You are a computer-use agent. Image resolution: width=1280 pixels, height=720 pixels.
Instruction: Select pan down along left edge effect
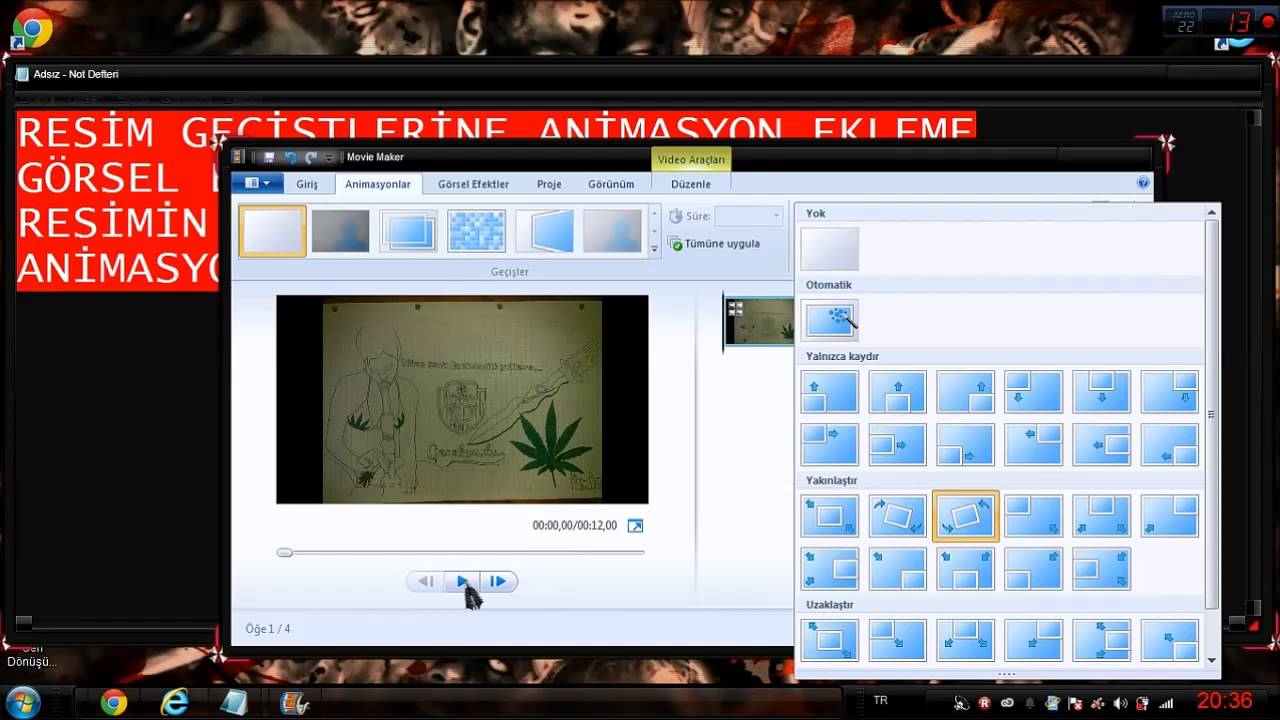click(1034, 392)
